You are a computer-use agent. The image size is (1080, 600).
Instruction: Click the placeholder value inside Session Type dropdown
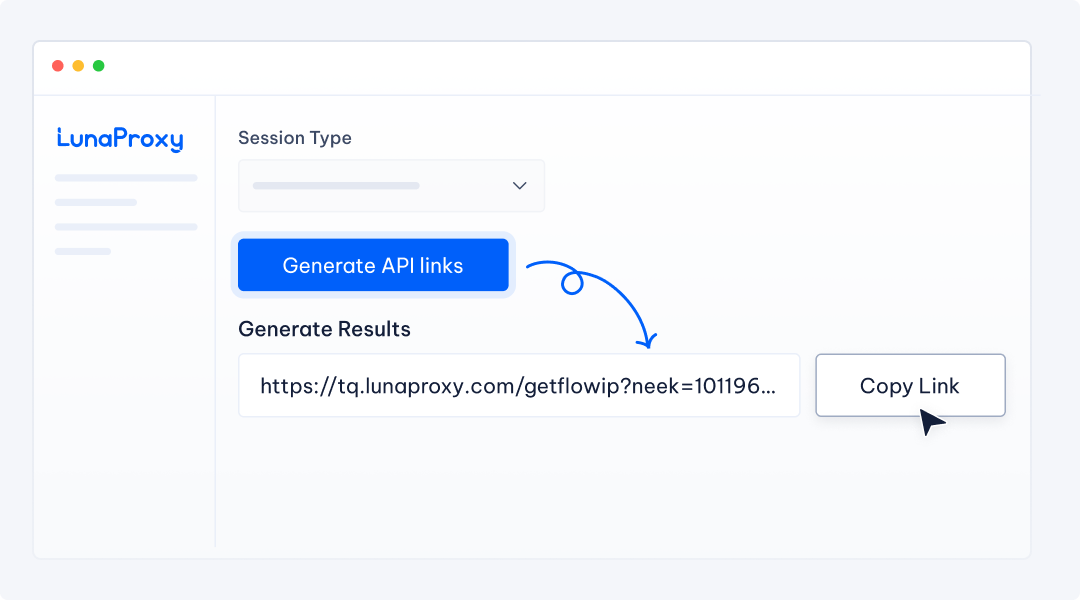coord(336,186)
